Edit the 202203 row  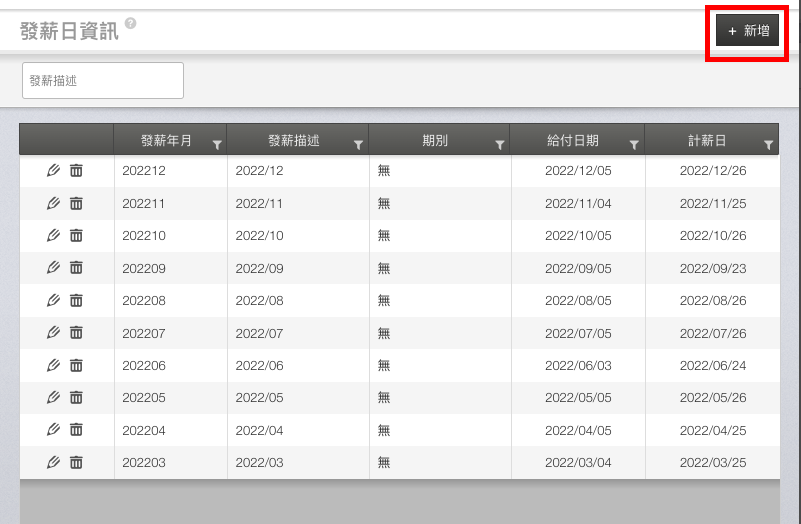point(53,463)
